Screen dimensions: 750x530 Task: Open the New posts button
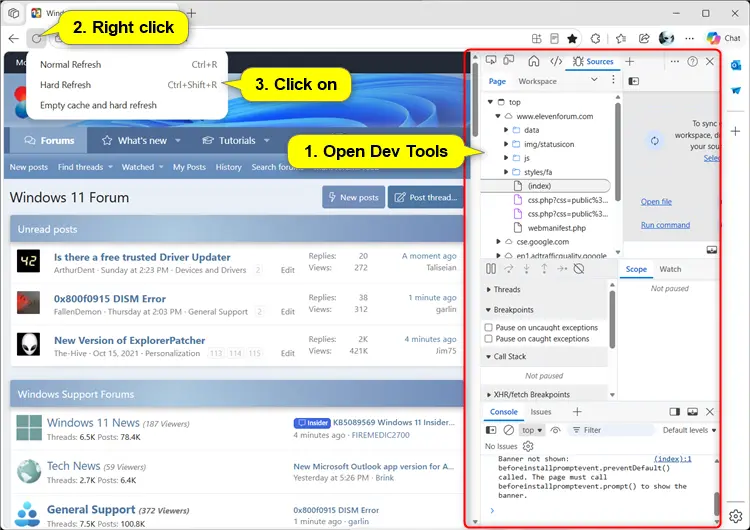click(353, 197)
